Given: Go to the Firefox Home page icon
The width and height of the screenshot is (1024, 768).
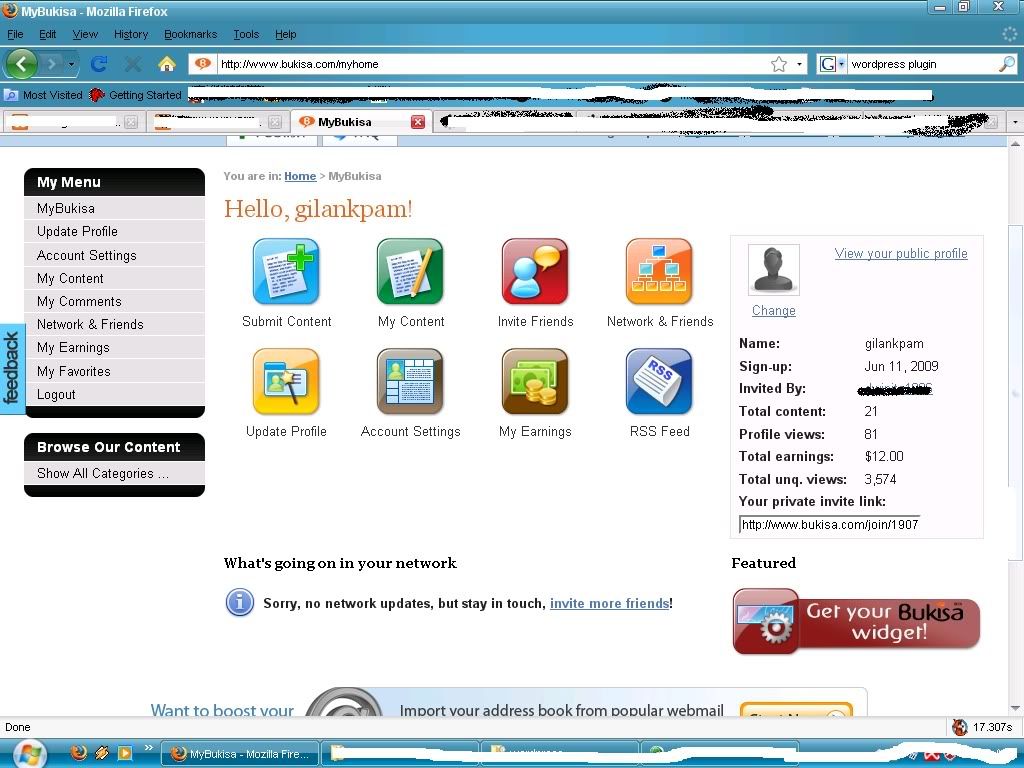Looking at the screenshot, I should [167, 64].
